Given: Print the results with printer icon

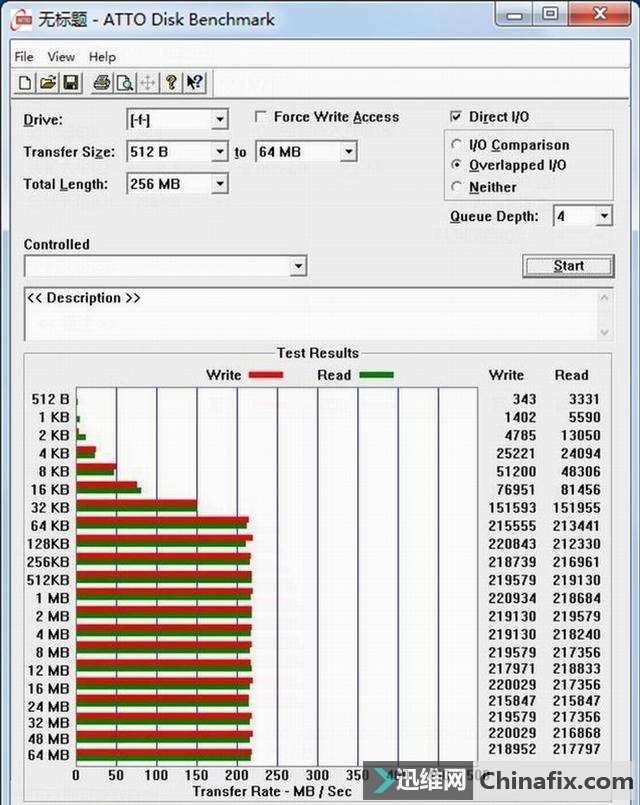Looking at the screenshot, I should (101, 83).
